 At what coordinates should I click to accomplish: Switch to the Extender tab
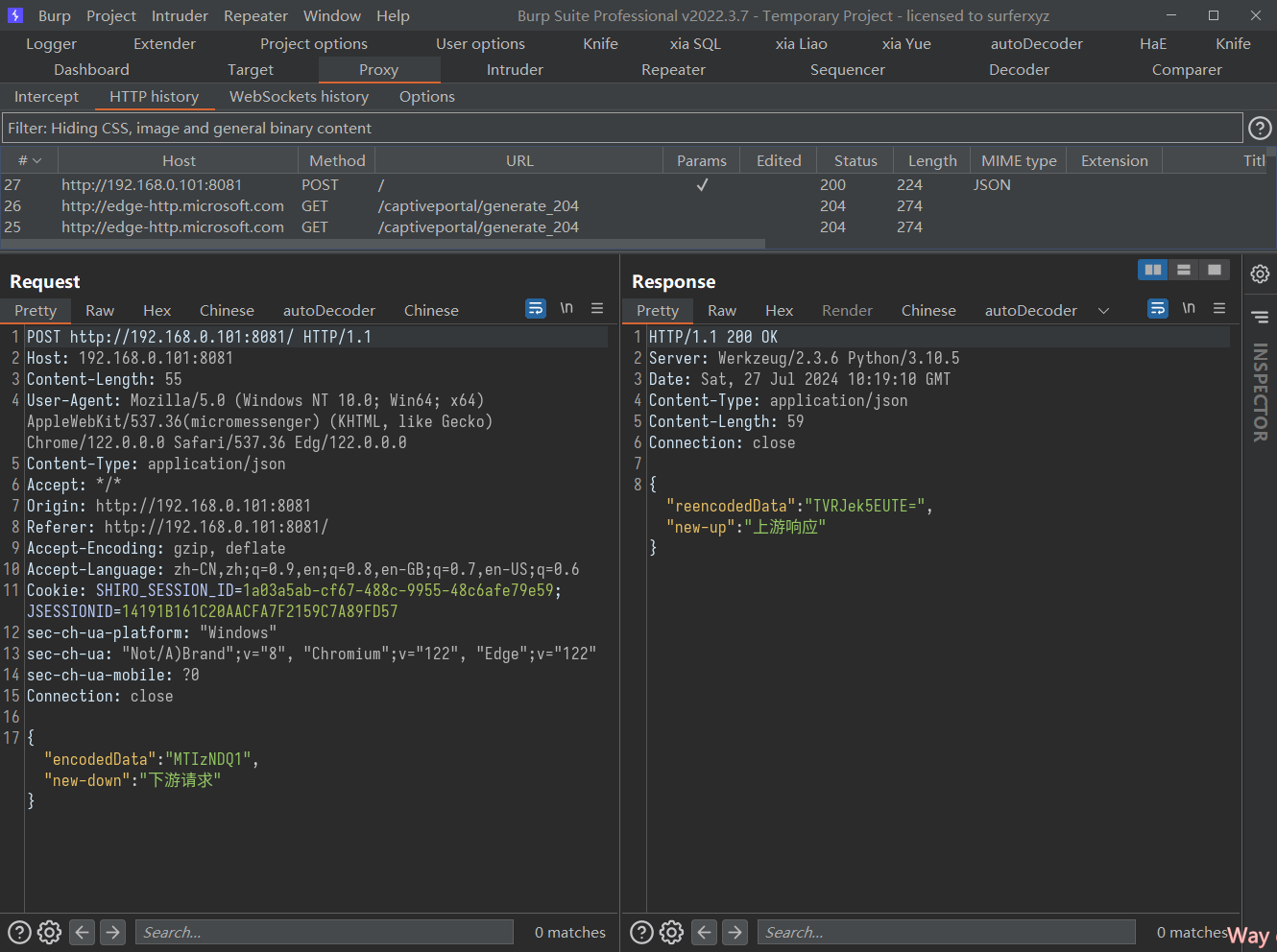pos(164,43)
